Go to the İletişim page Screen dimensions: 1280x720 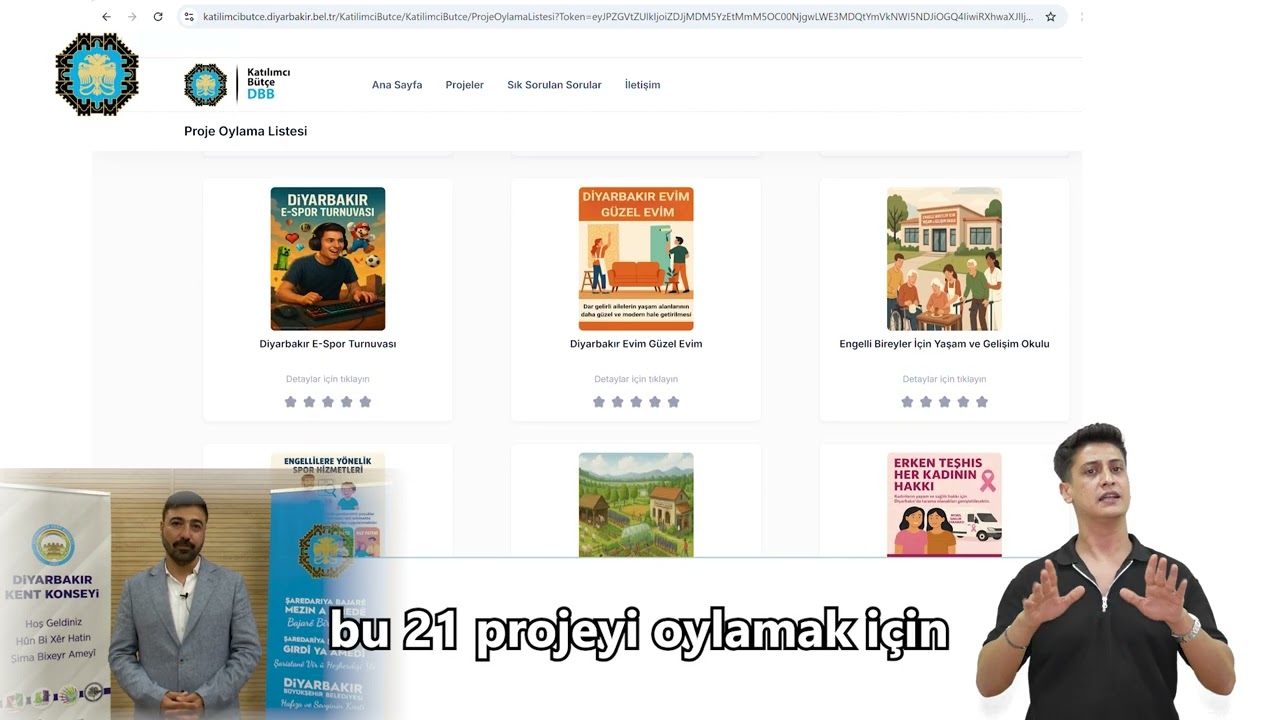tap(642, 84)
